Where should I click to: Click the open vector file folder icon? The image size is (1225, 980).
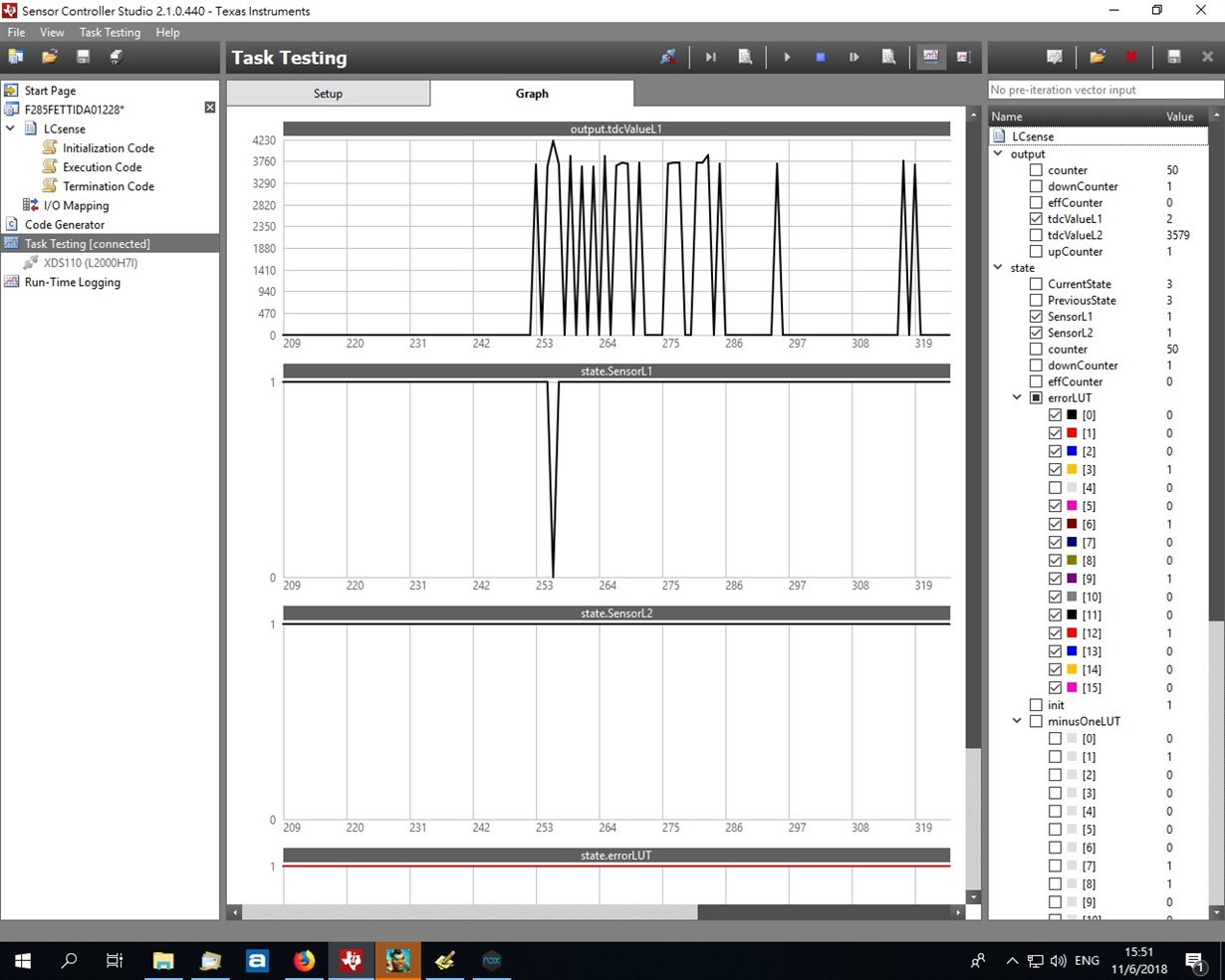coord(1098,57)
